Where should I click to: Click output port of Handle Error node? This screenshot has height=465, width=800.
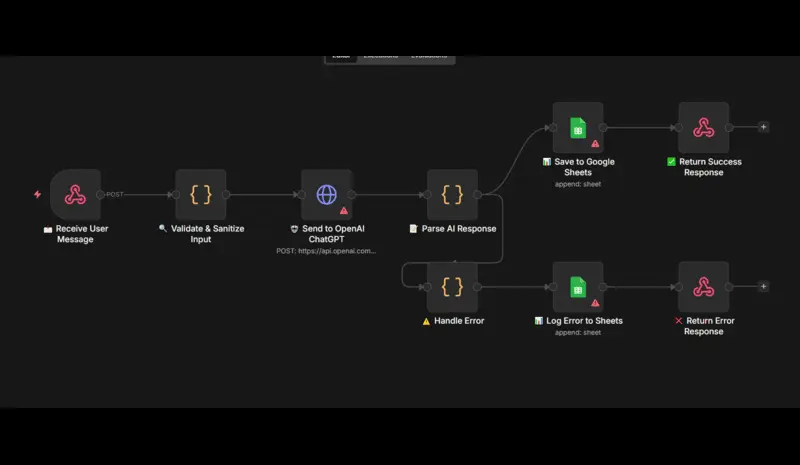click(x=478, y=287)
